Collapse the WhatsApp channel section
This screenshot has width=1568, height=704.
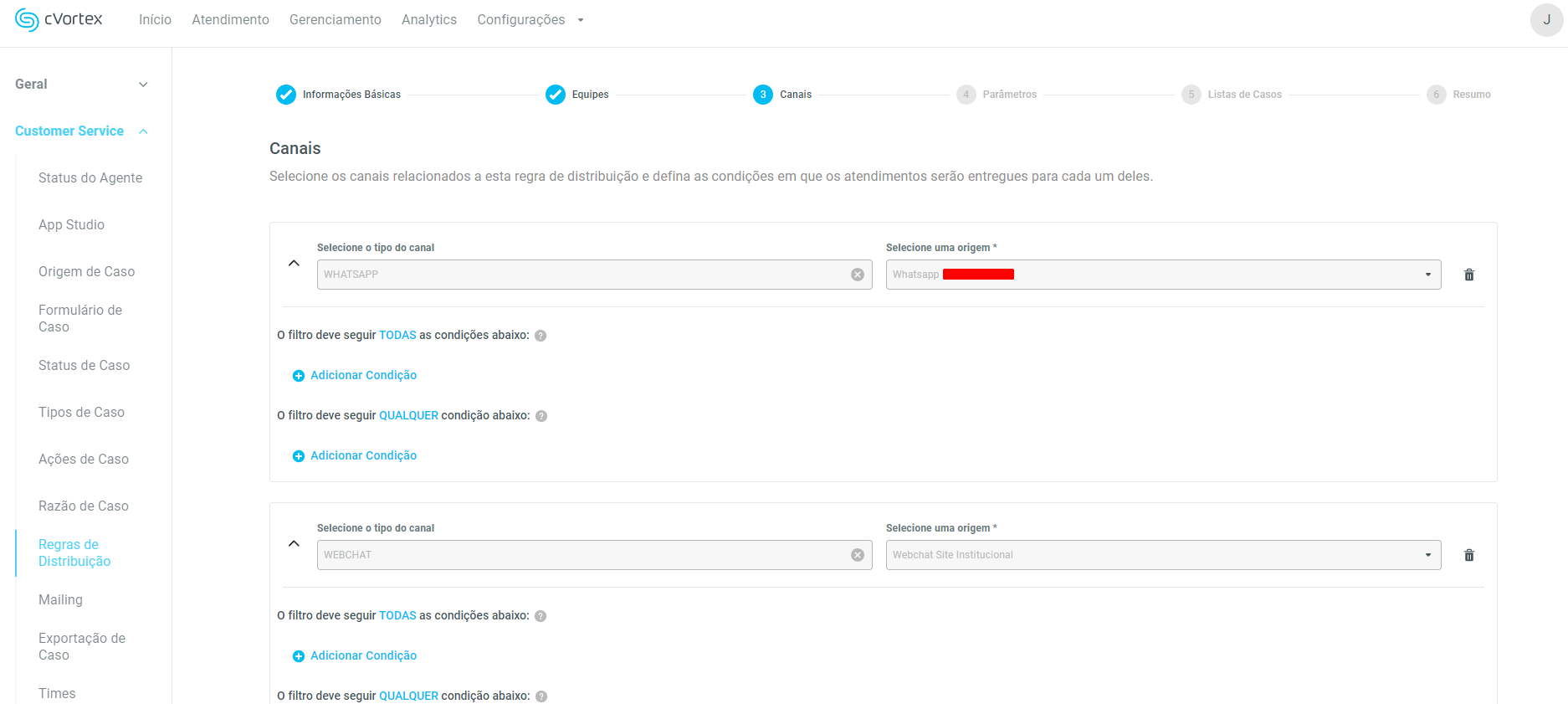[x=294, y=263]
